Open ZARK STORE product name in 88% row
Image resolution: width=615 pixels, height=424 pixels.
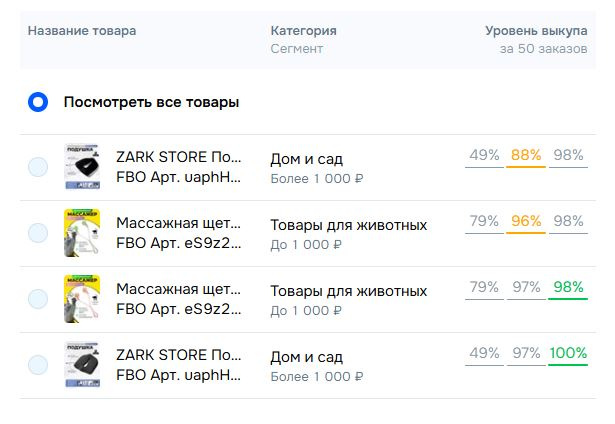(x=179, y=157)
